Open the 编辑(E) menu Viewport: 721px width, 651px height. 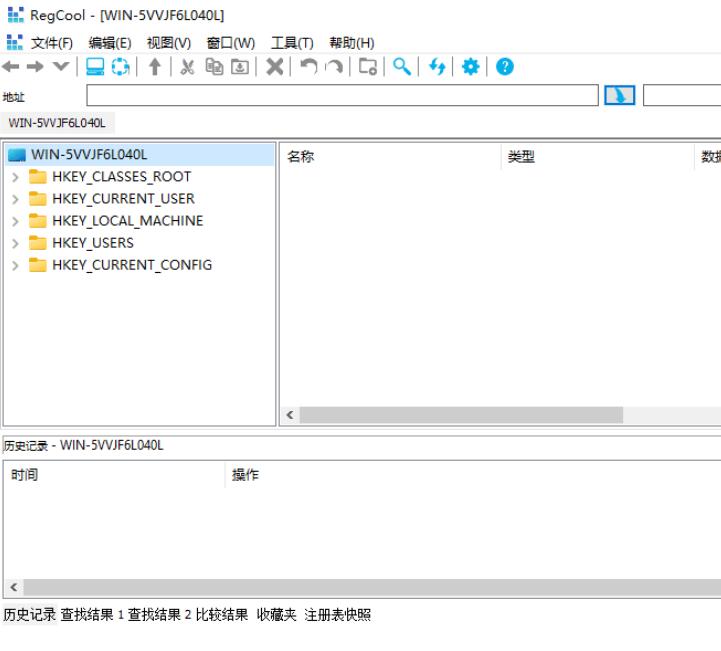click(110, 43)
